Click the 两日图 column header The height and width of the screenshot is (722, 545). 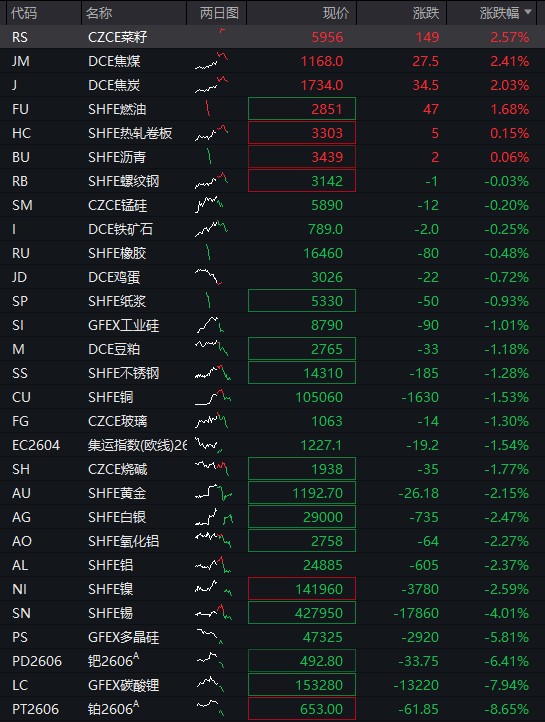point(217,13)
